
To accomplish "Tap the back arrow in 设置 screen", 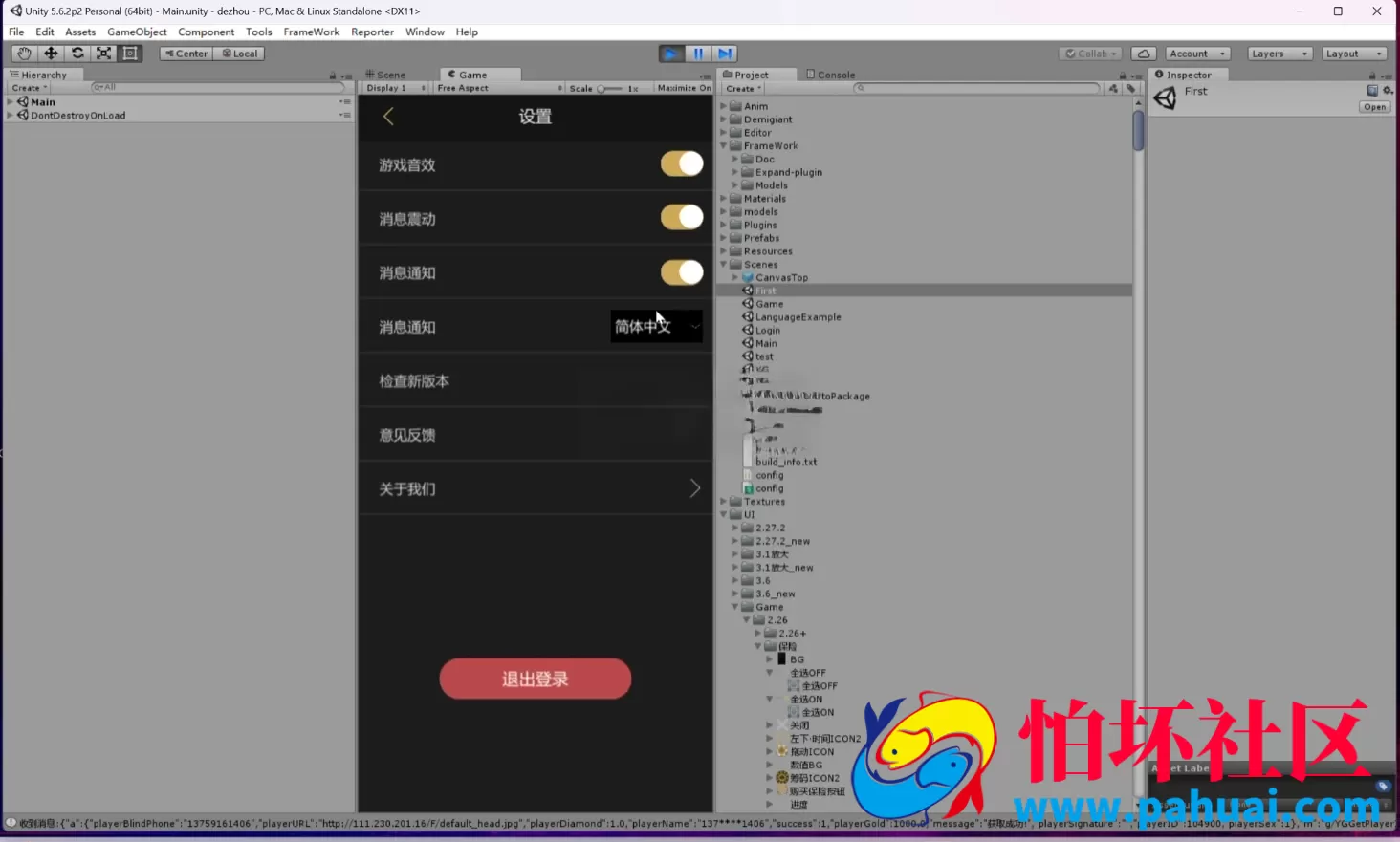I will click(388, 117).
